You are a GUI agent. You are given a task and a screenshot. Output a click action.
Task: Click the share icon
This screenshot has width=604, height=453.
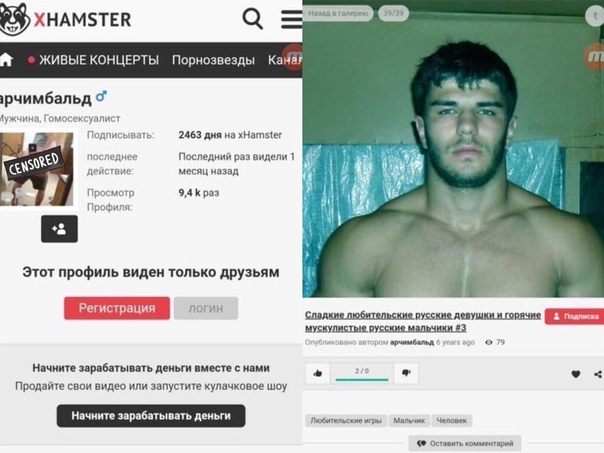[x=598, y=374]
